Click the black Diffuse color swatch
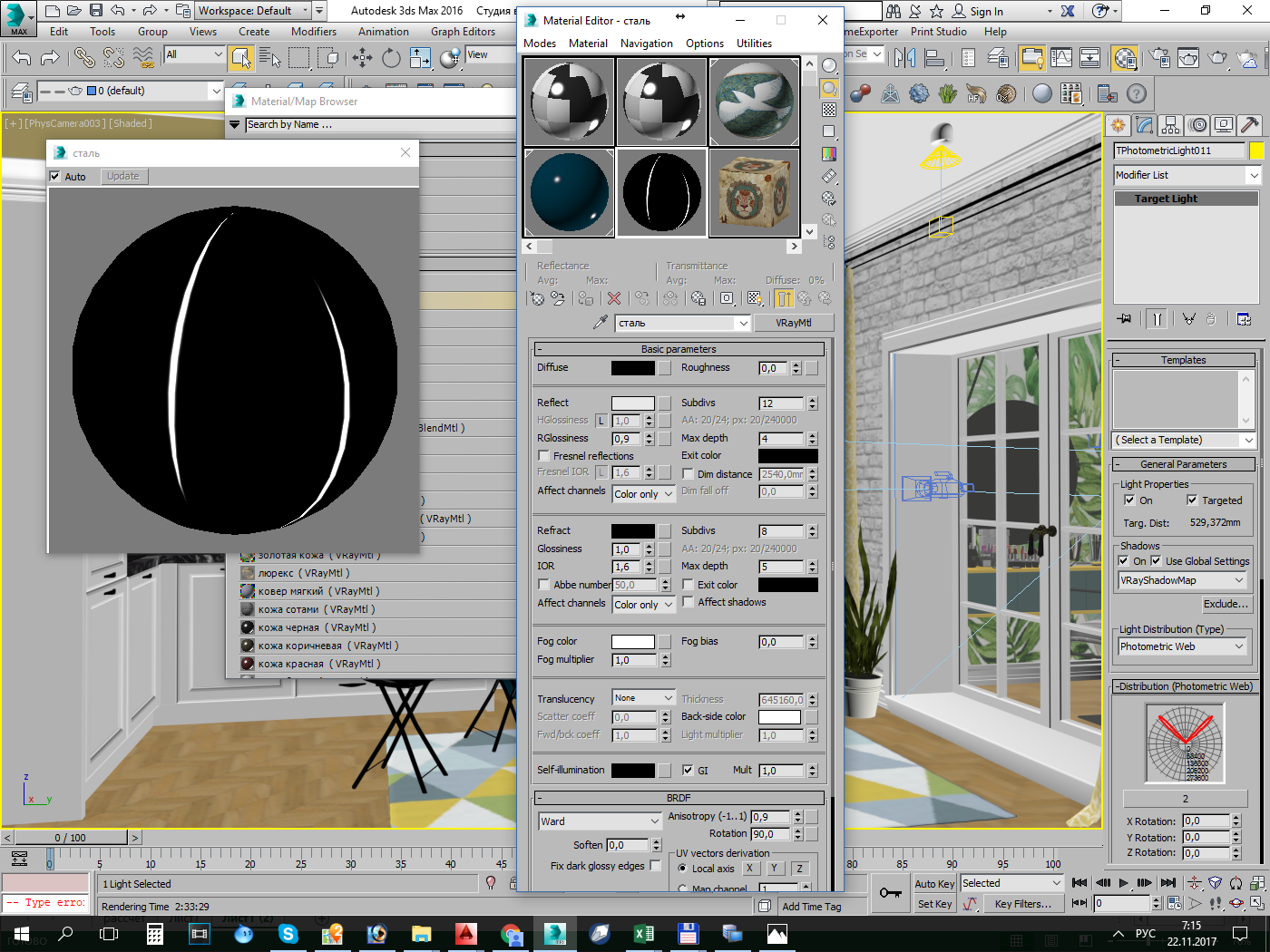The height and width of the screenshot is (952, 1270). click(632, 368)
